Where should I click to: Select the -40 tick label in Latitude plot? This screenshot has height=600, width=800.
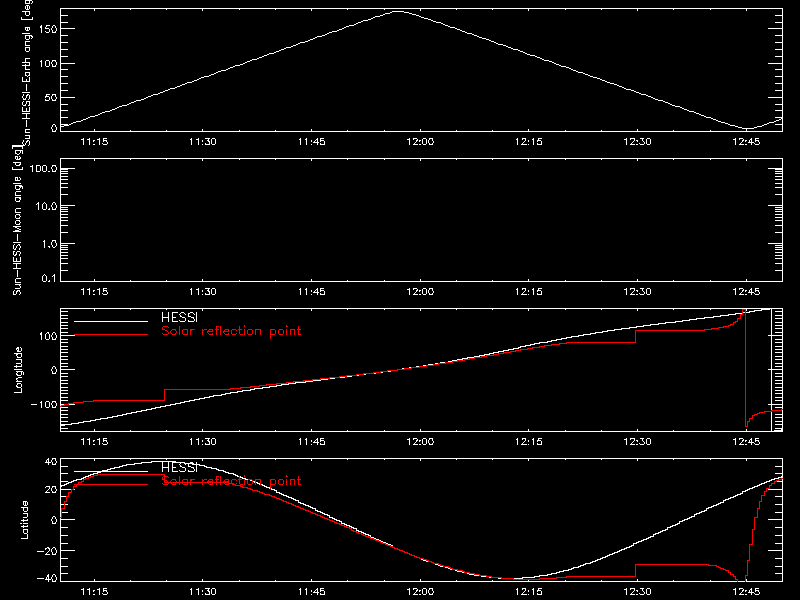pyautogui.click(x=47, y=578)
